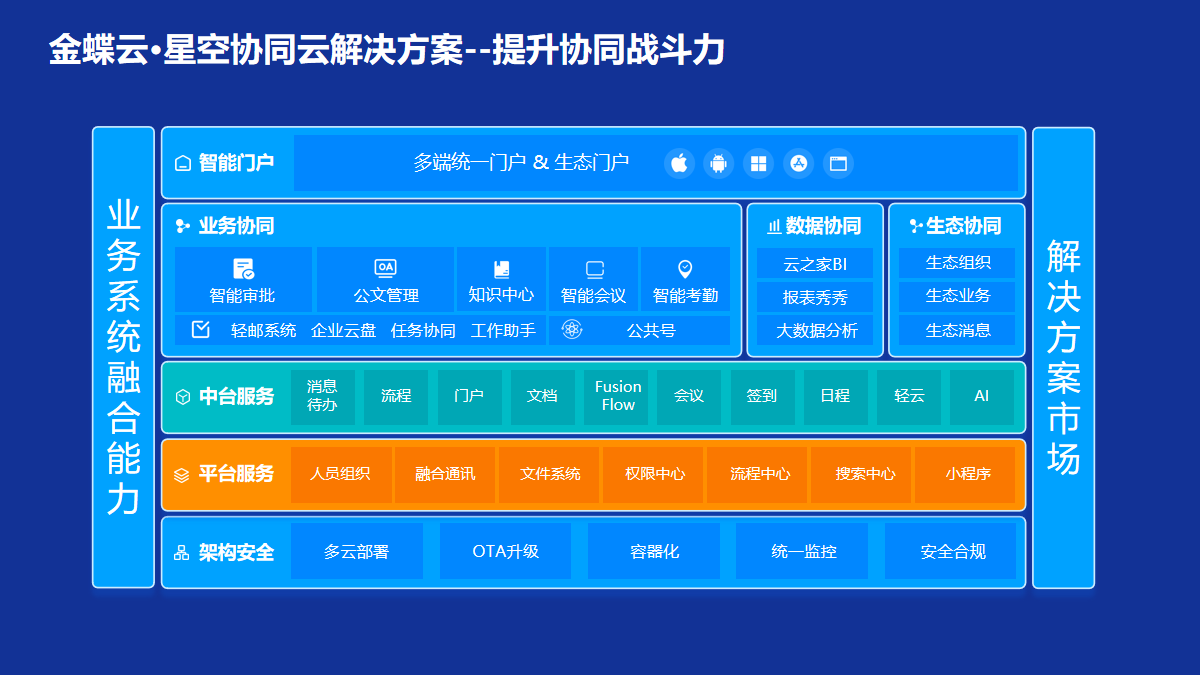Viewport: 1200px width, 675px height.
Task: Open the 轻云 tile
Action: click(x=909, y=397)
